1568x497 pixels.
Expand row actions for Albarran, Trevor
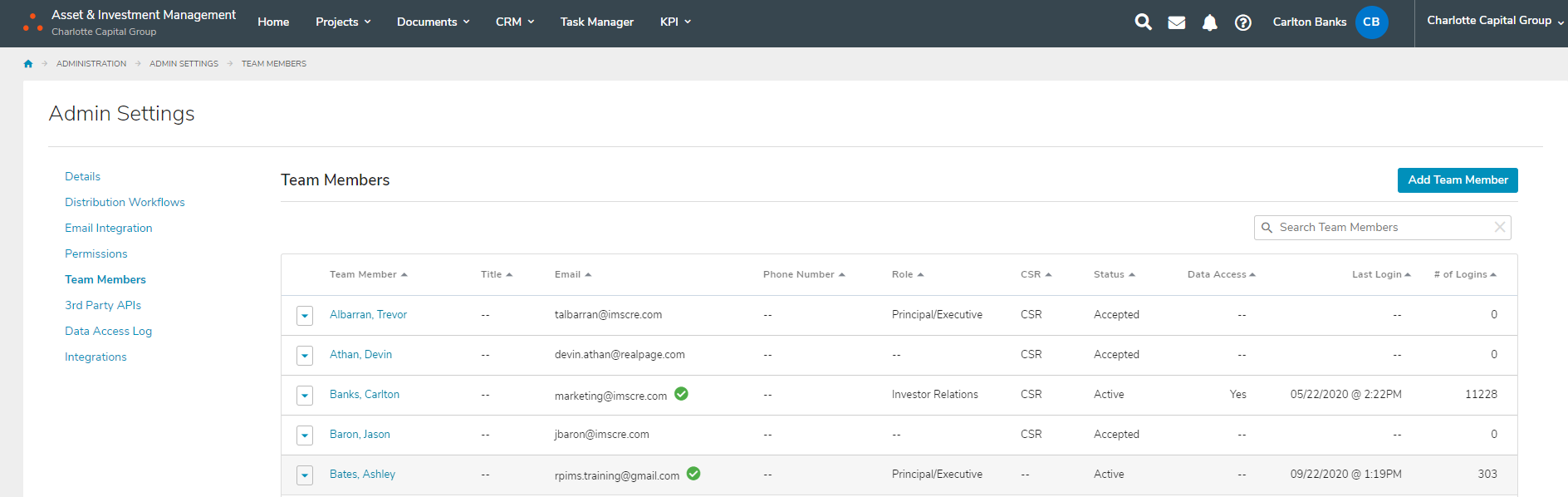coord(305,316)
